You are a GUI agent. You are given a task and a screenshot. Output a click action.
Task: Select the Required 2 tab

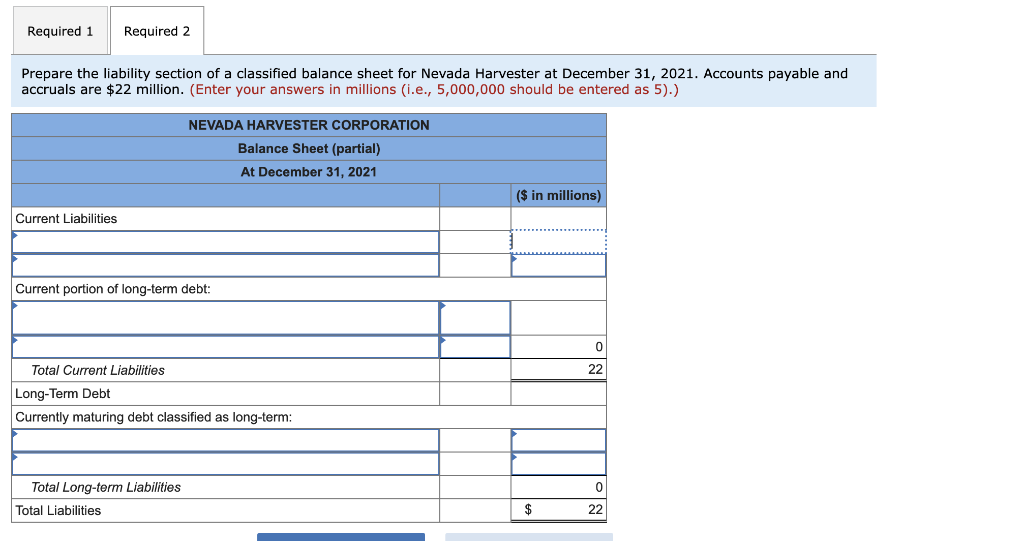pyautogui.click(x=157, y=31)
